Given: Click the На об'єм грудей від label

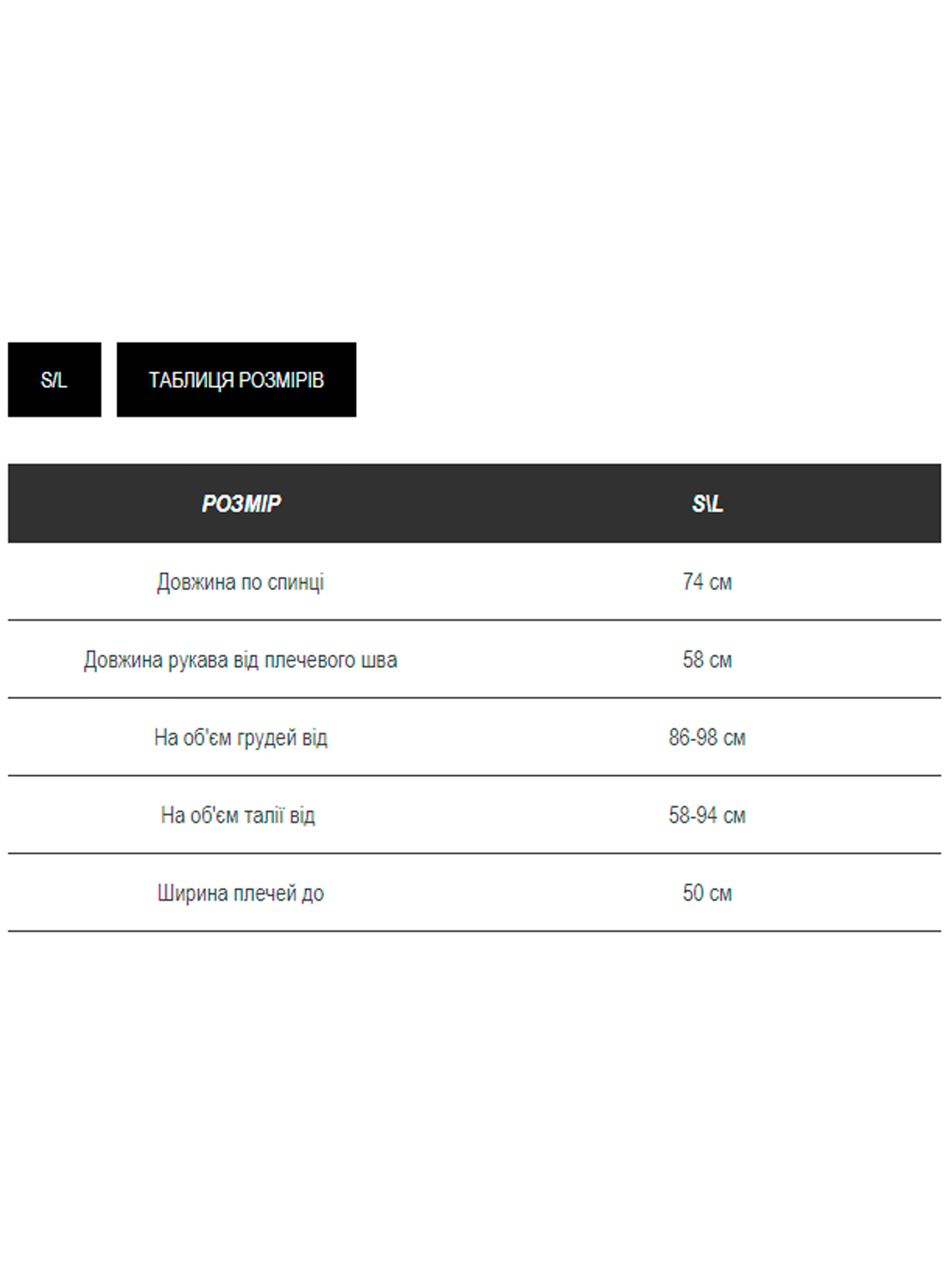Looking at the screenshot, I should tap(240, 738).
